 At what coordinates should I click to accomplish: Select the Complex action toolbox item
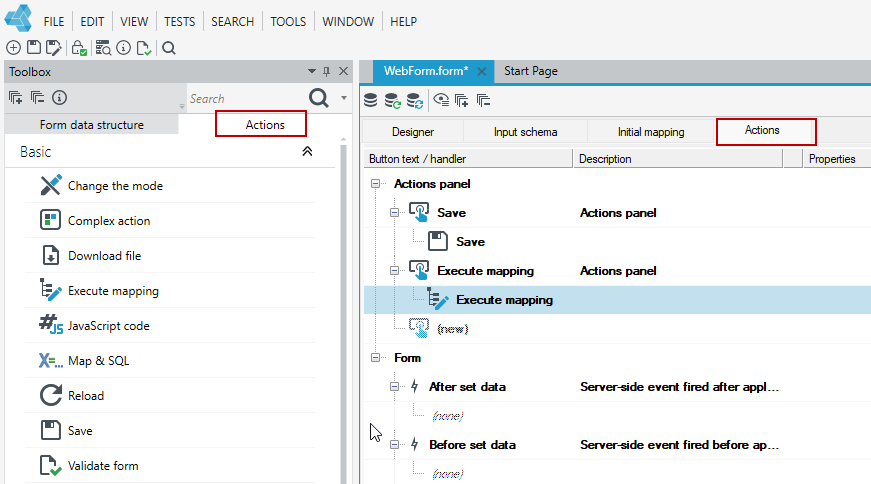(x=169, y=221)
